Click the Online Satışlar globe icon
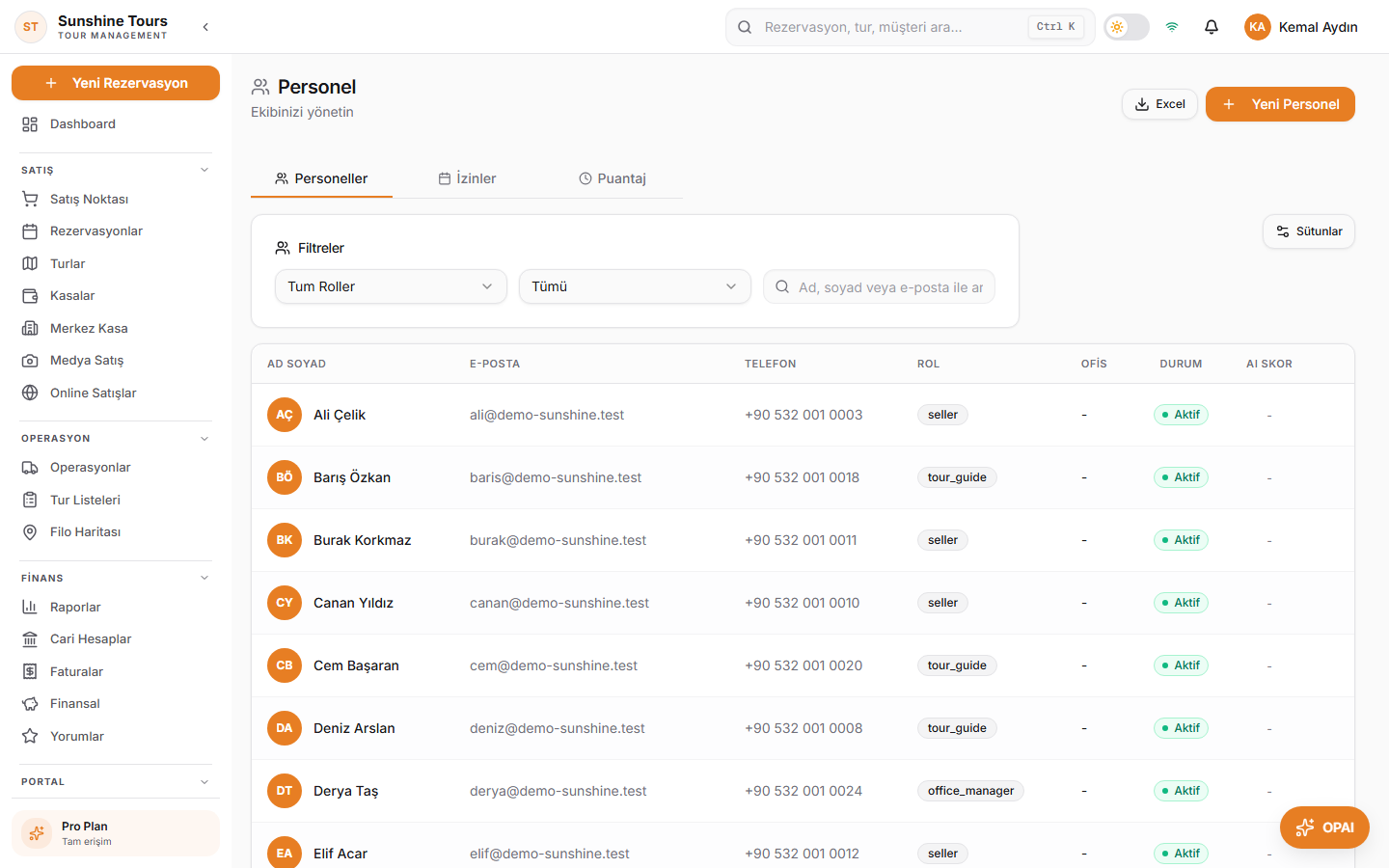The height and width of the screenshot is (868, 1389). point(30,393)
